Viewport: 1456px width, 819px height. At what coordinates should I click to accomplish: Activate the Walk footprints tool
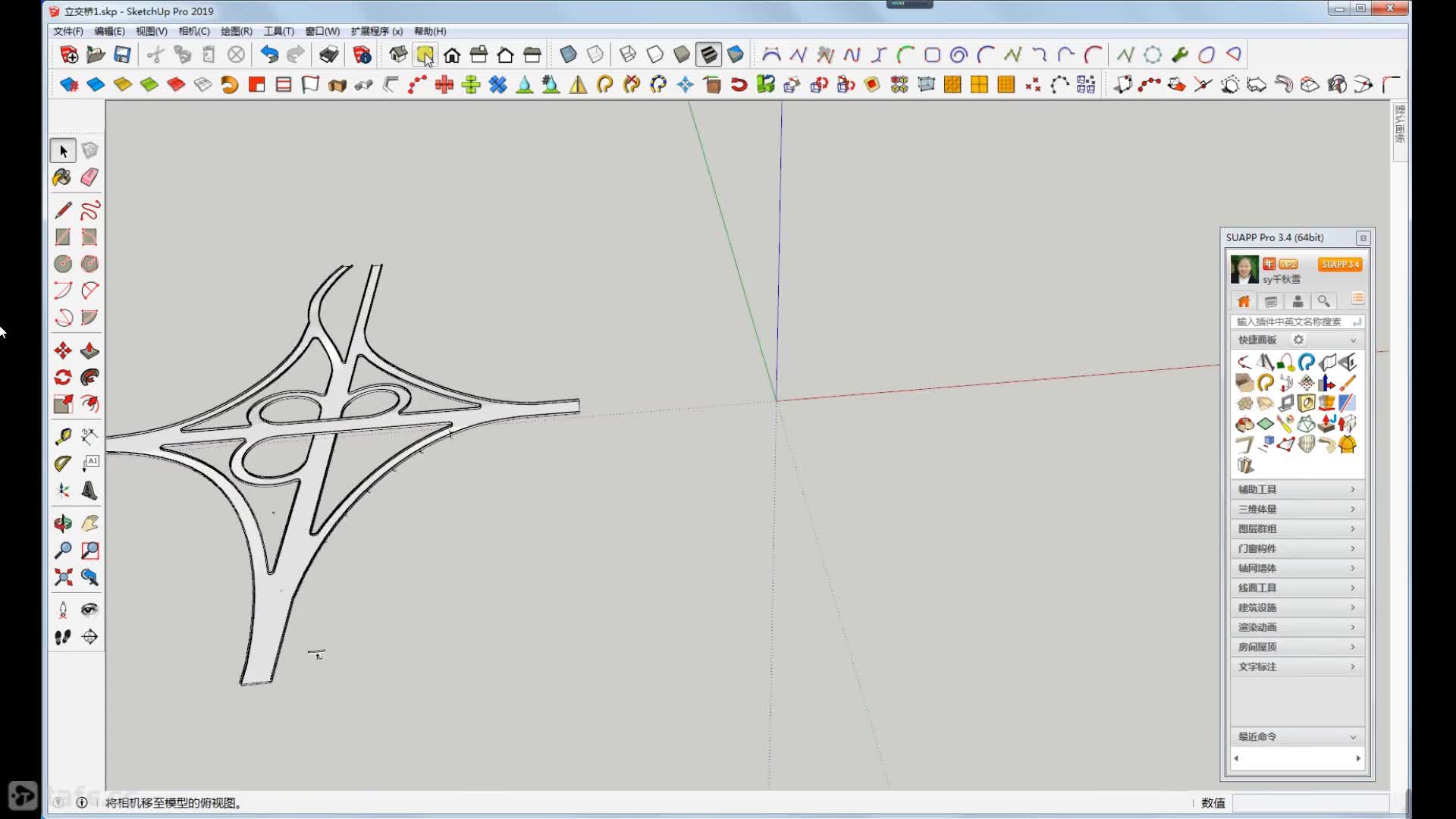pos(63,637)
